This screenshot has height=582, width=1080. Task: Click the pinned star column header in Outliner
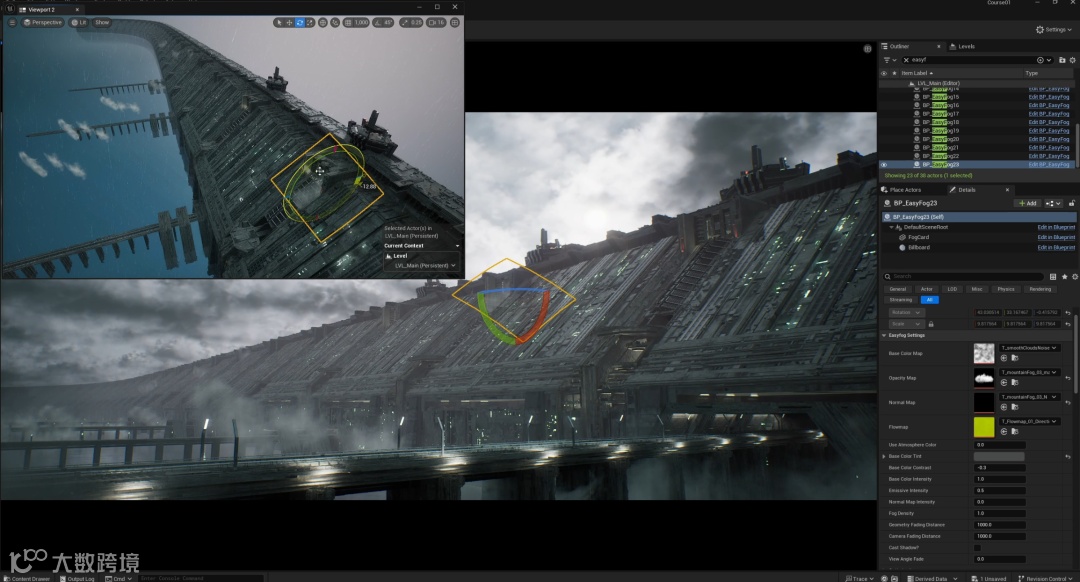(x=894, y=73)
